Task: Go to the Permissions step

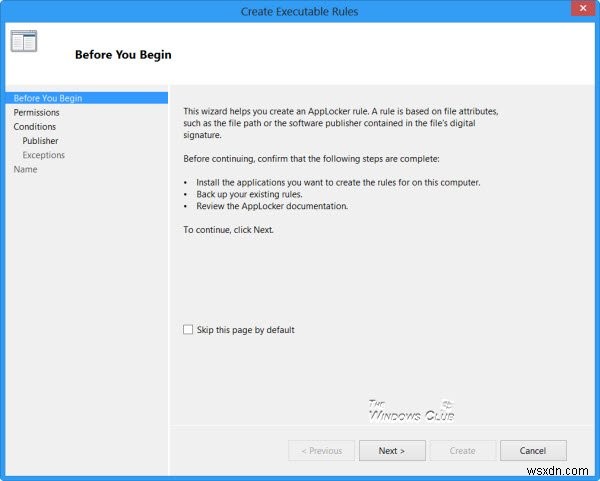Action: click(x=36, y=113)
